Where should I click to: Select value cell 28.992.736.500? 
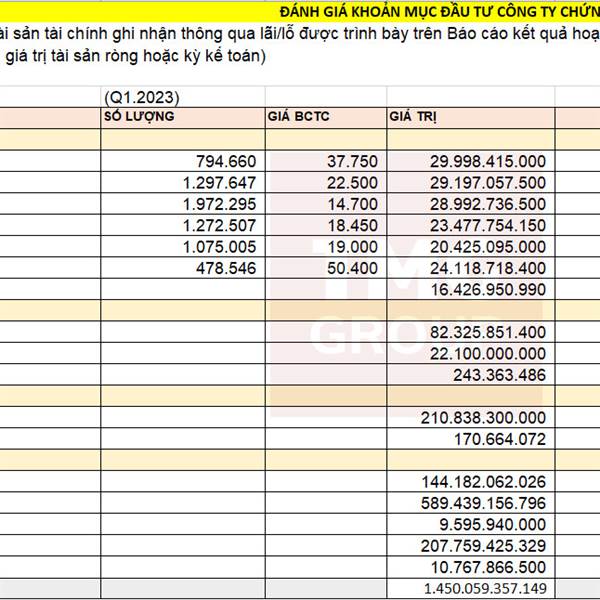[x=471, y=204]
